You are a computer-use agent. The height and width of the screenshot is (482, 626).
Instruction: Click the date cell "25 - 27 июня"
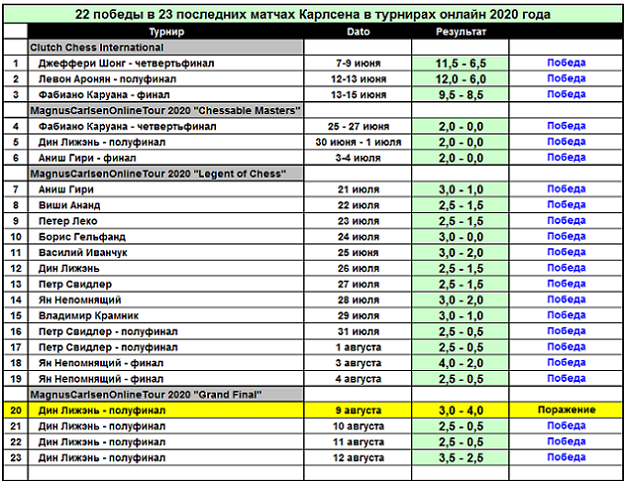(357, 126)
